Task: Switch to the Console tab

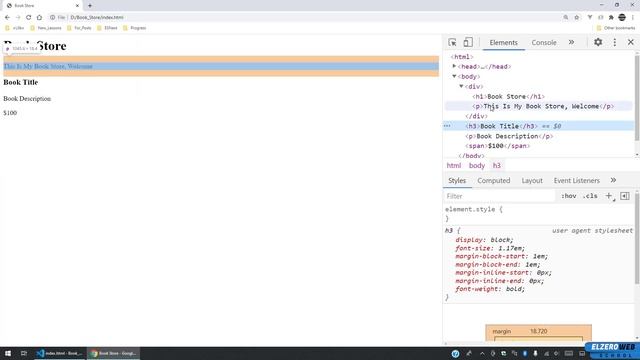Action: coord(544,42)
